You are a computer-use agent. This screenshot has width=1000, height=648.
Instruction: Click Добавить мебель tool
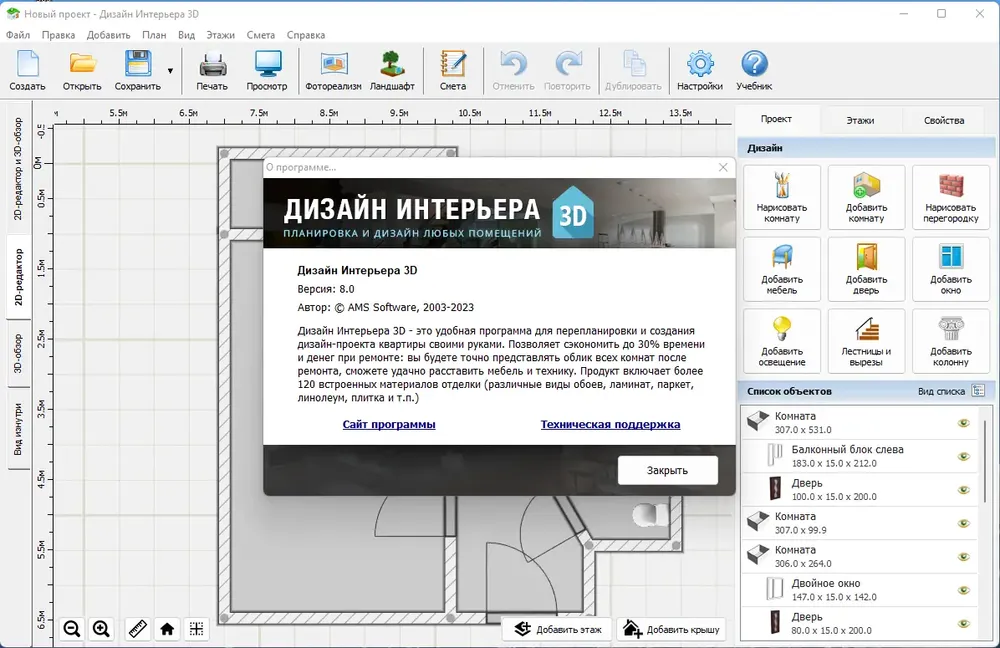point(782,269)
